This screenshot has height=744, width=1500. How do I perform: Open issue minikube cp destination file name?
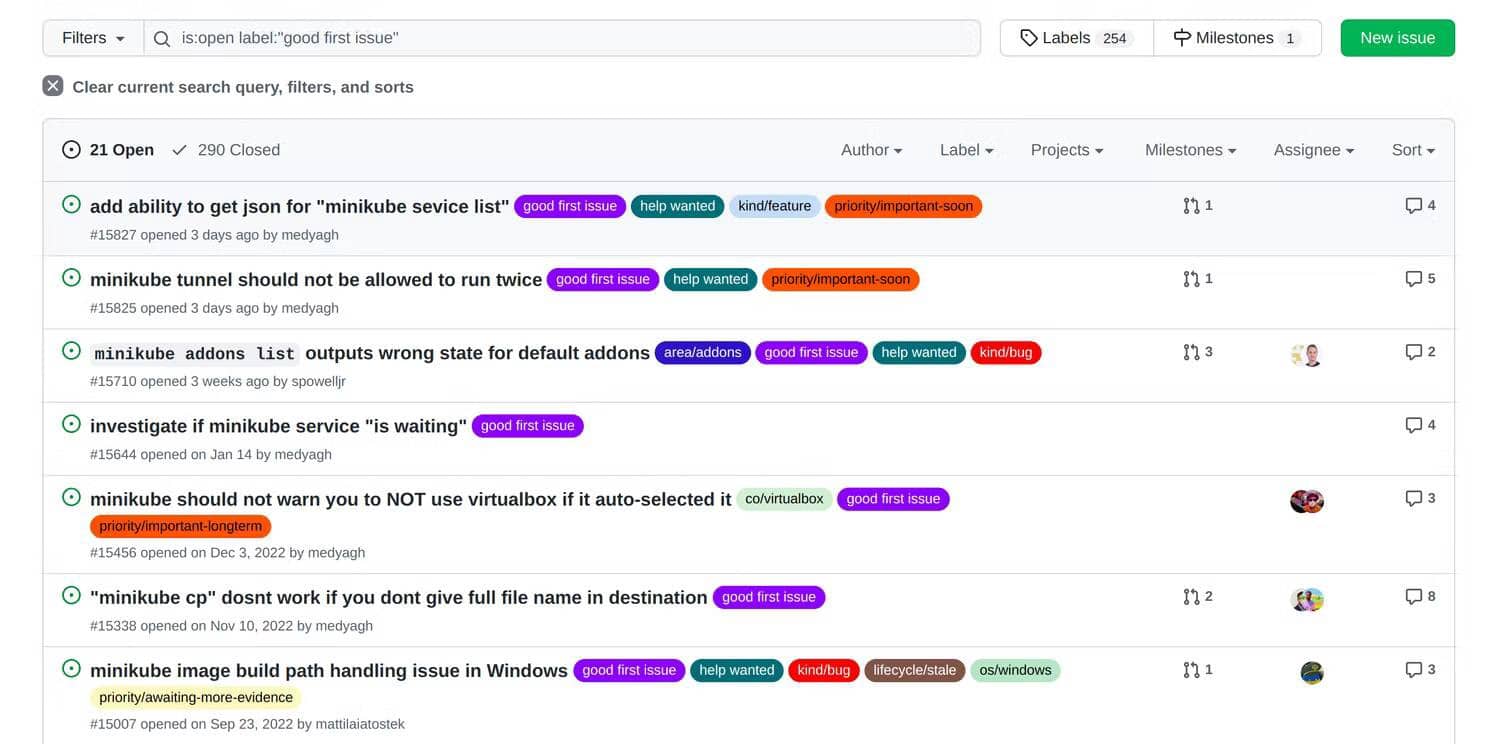coord(399,597)
